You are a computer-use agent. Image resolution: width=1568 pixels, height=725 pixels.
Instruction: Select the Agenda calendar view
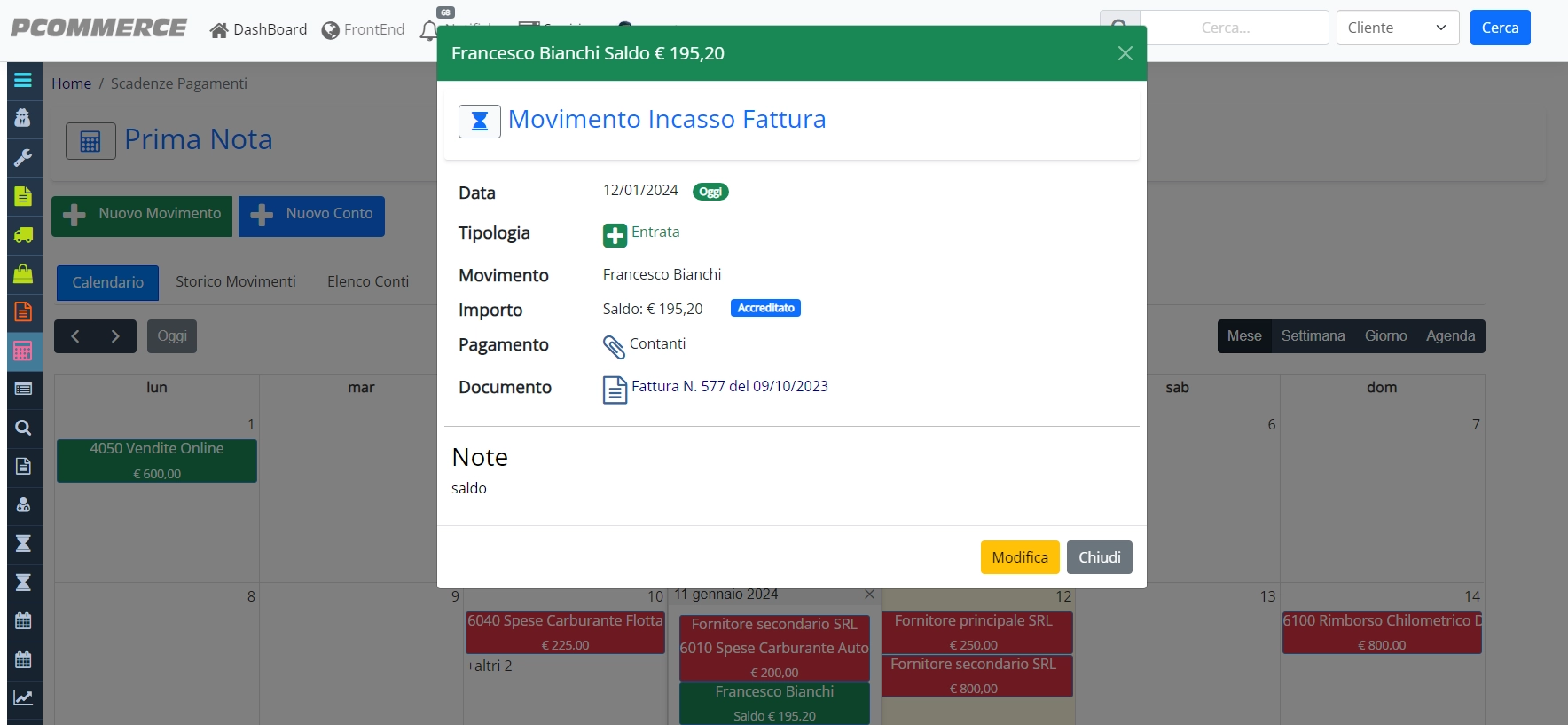1450,336
